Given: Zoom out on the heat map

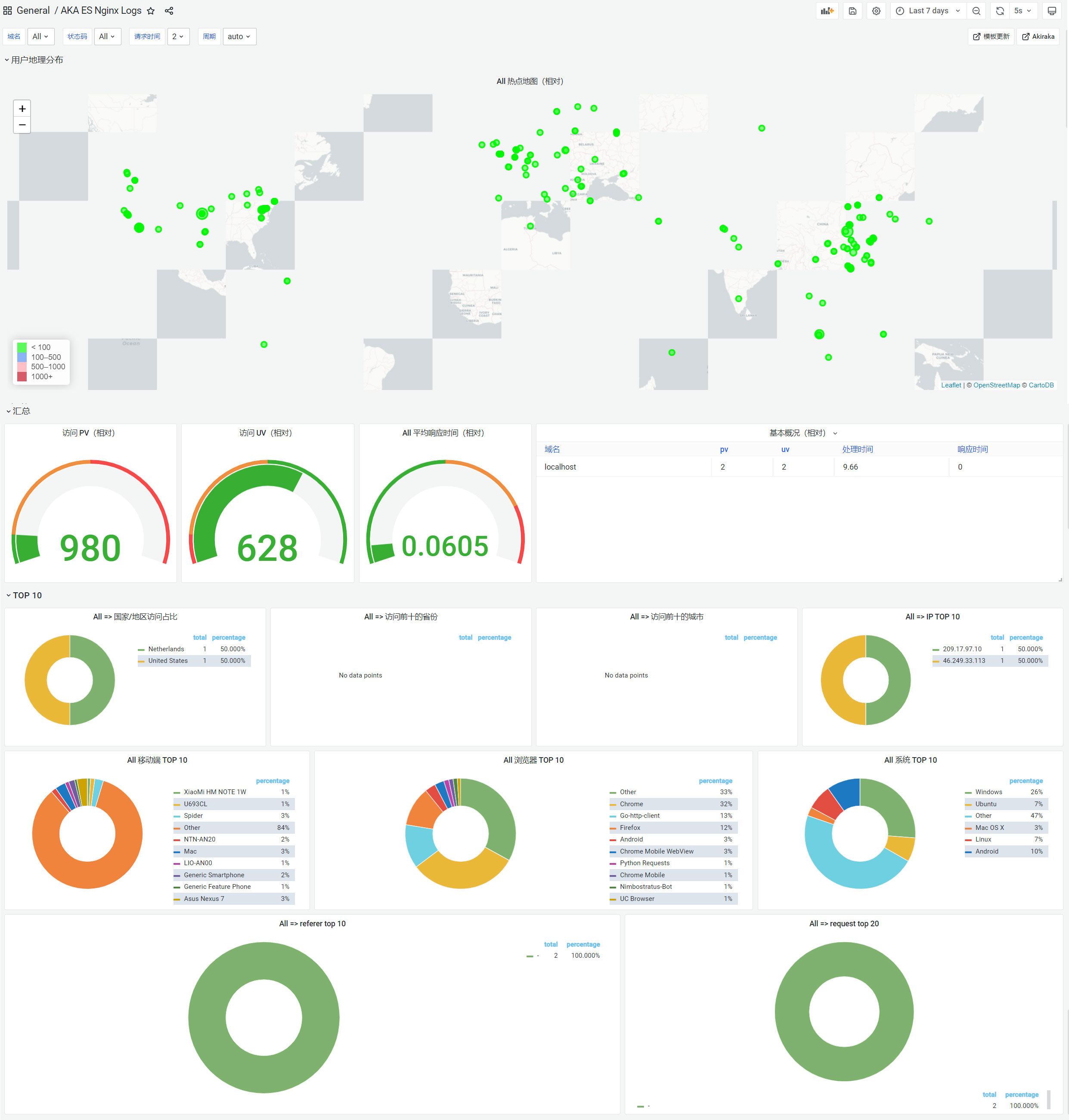Looking at the screenshot, I should (x=22, y=125).
